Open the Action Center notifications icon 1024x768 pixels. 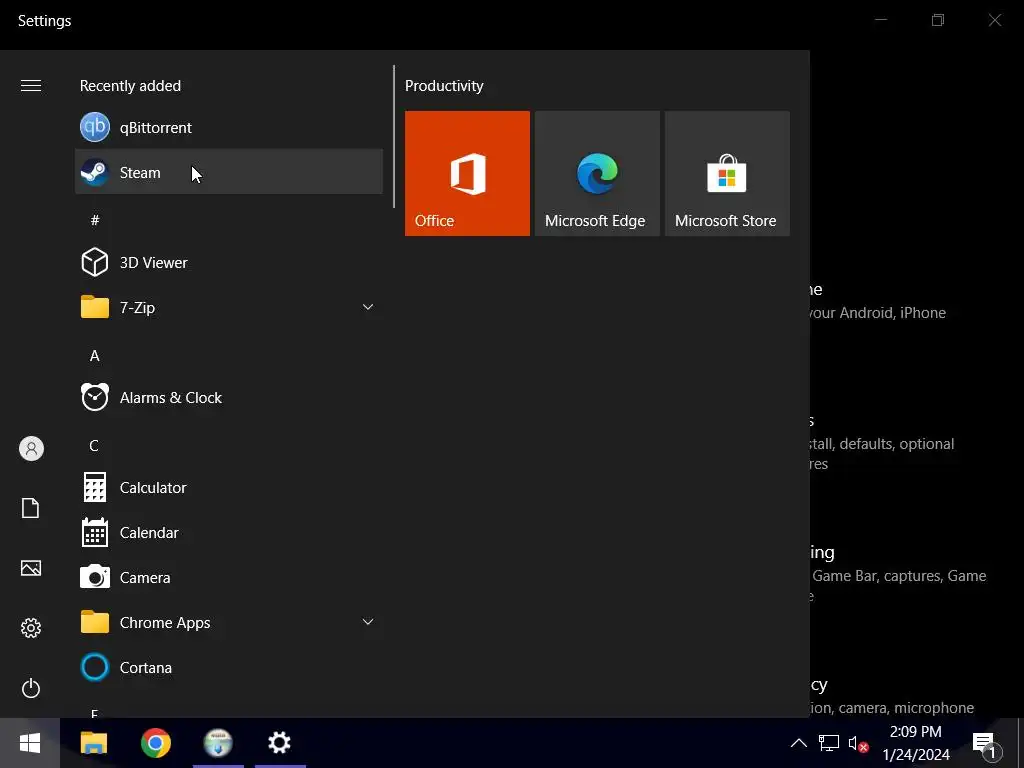[x=985, y=744]
